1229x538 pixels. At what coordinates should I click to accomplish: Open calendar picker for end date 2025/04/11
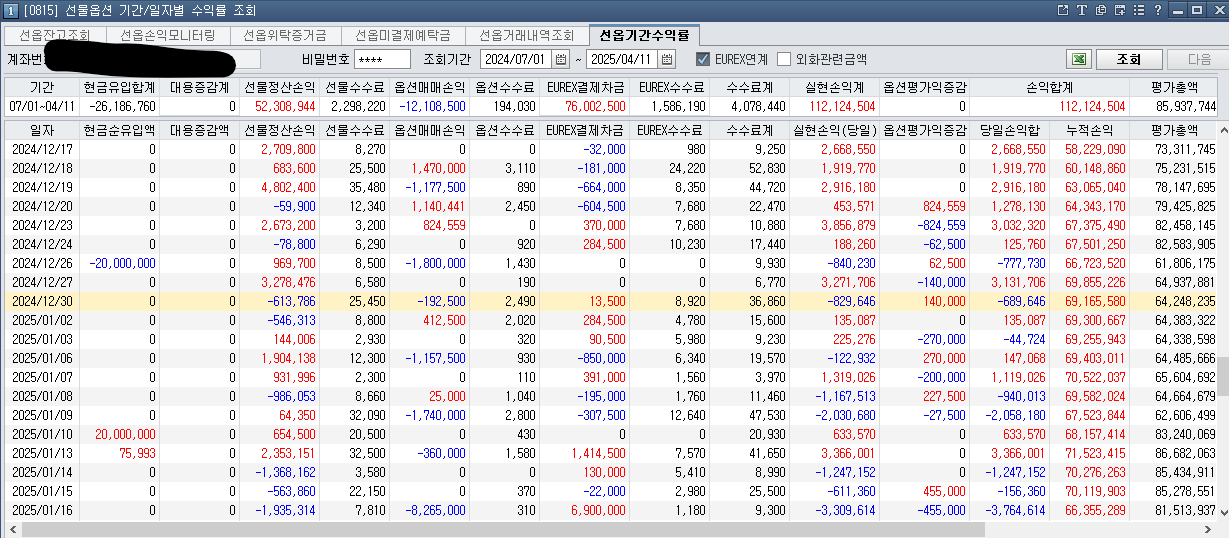667,59
